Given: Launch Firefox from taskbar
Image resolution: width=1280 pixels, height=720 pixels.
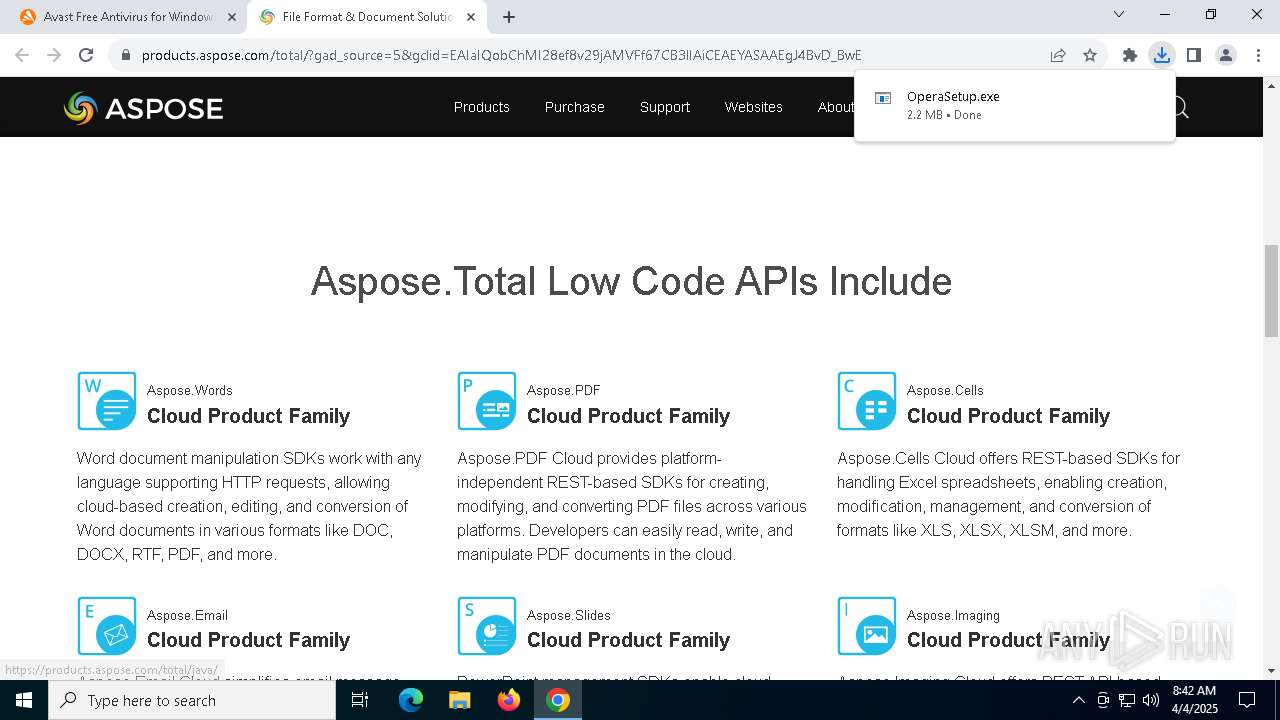Looking at the screenshot, I should [x=509, y=700].
